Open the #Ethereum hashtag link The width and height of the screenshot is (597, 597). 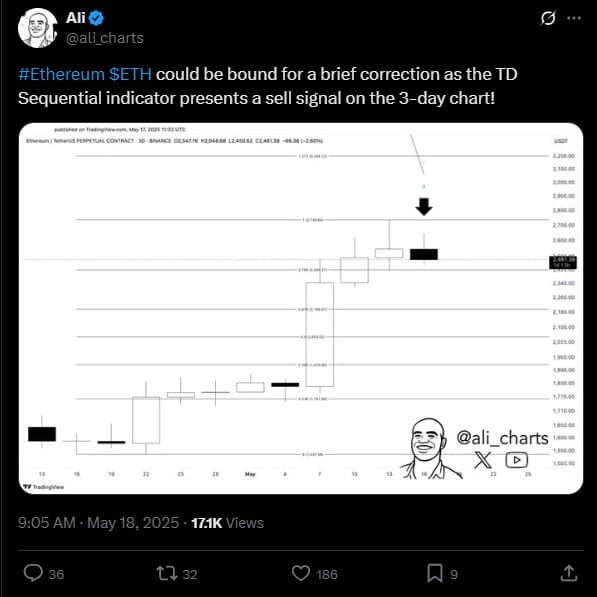point(61,74)
